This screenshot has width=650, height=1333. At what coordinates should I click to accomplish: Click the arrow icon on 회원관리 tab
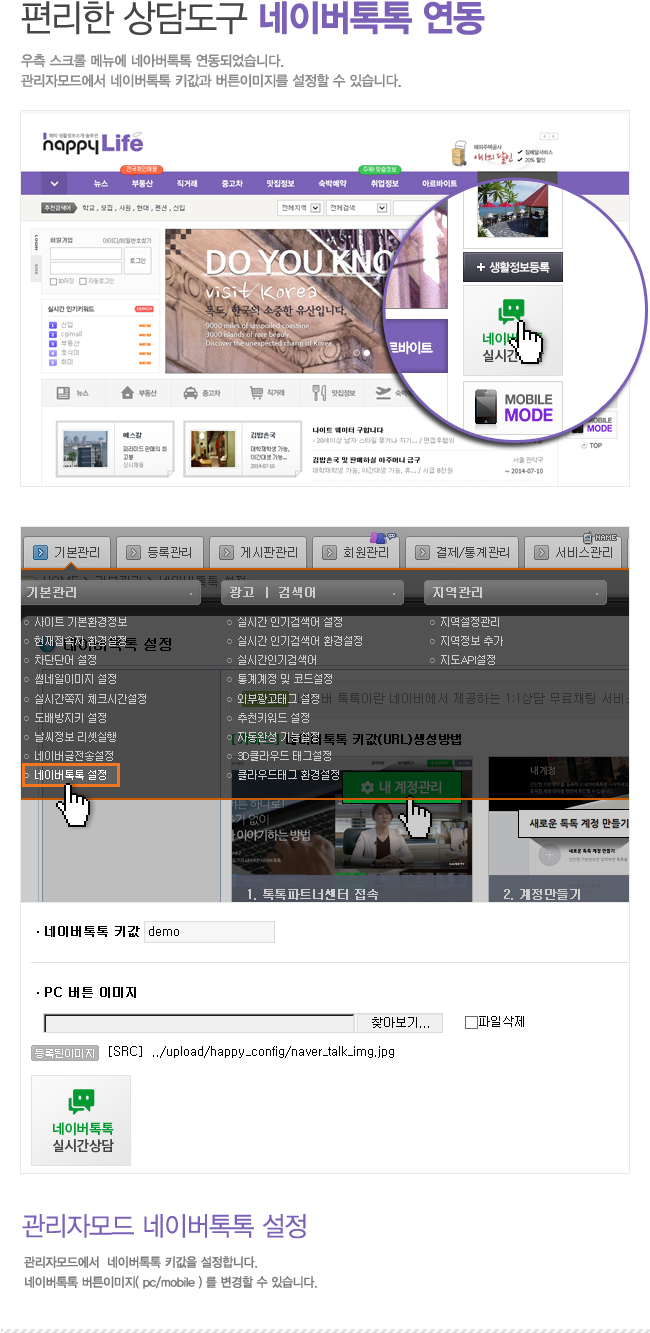[328, 552]
